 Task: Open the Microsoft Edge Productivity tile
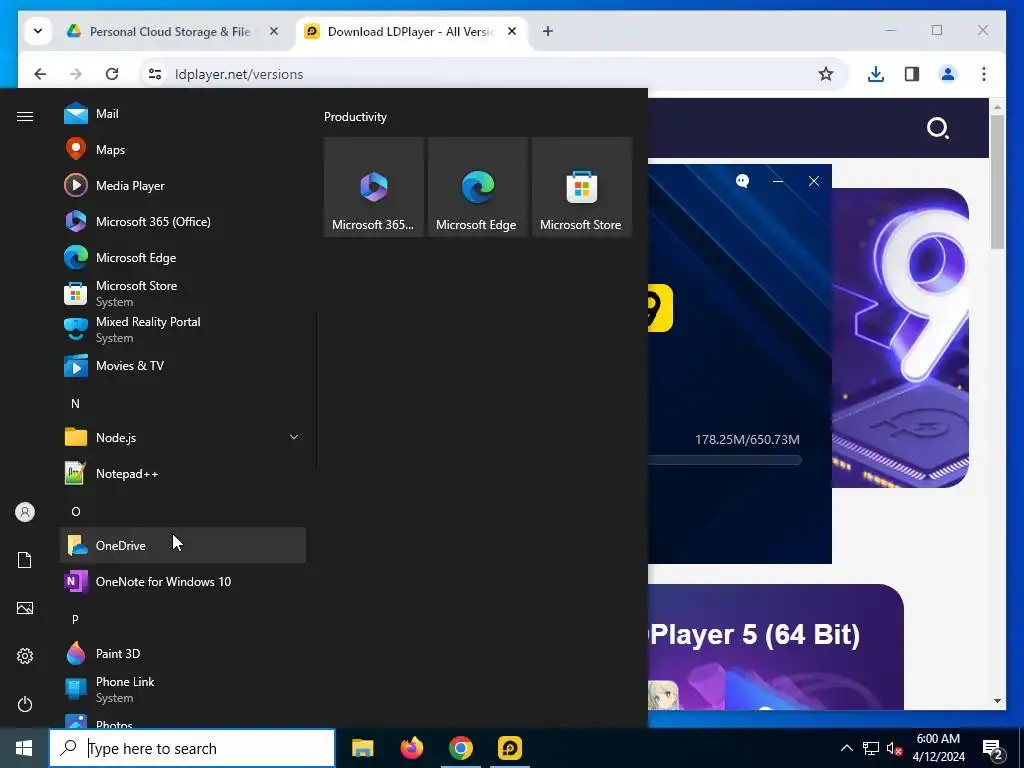(x=477, y=187)
